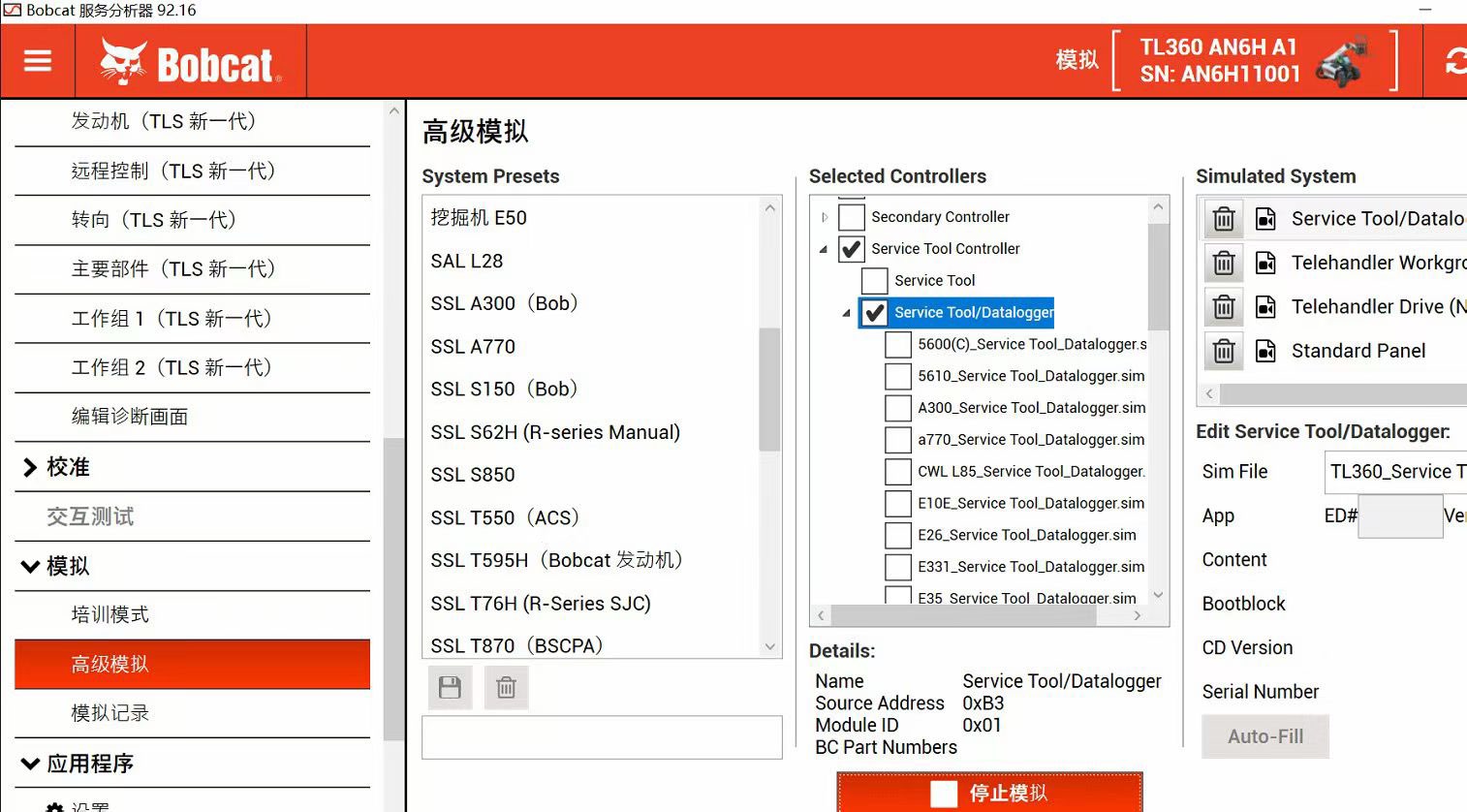The image size is (1467, 812).
Task: Remove Standard Panel with trash icon
Action: (x=1224, y=351)
